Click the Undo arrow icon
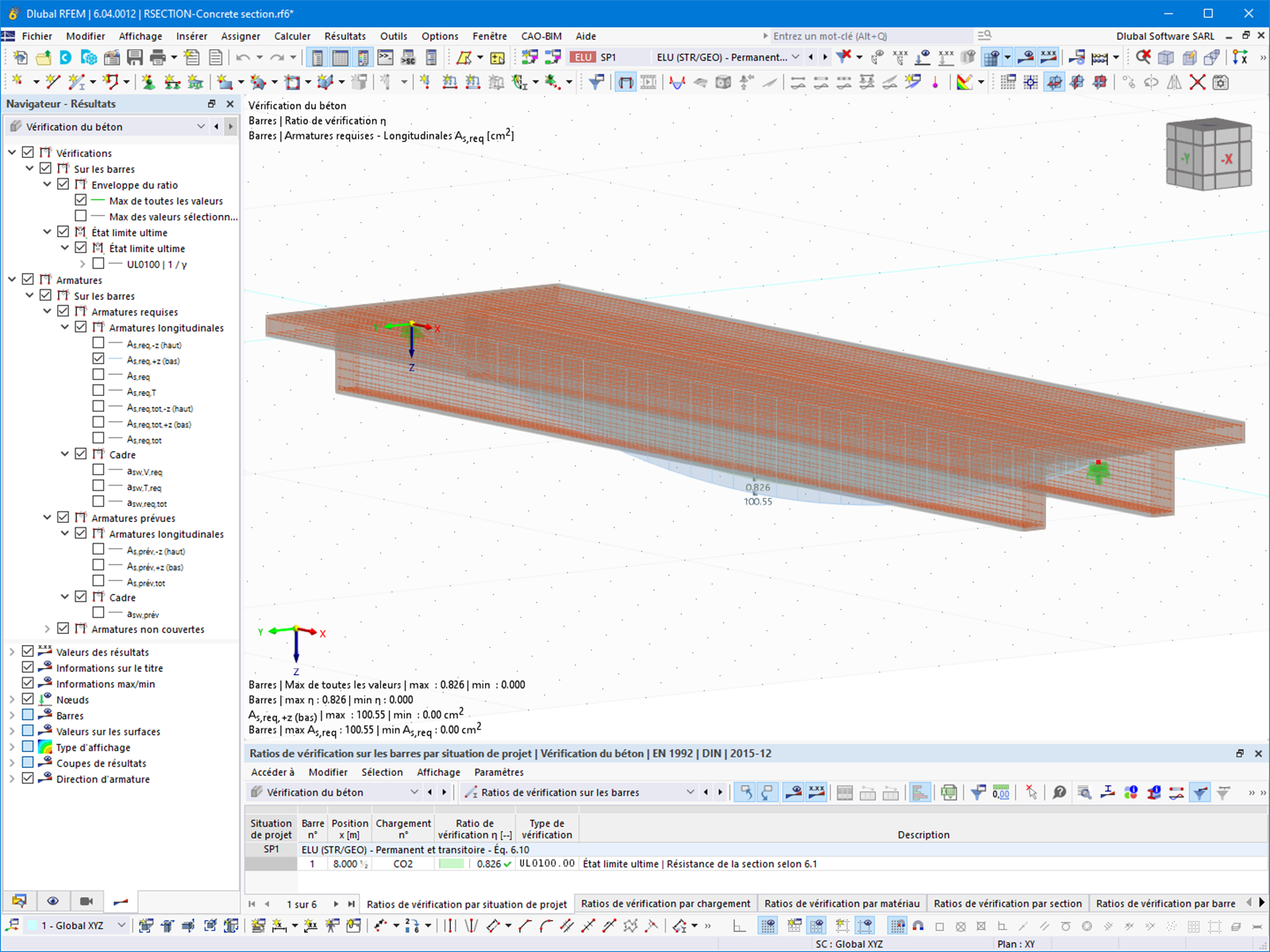Image resolution: width=1270 pixels, height=952 pixels. (x=243, y=57)
